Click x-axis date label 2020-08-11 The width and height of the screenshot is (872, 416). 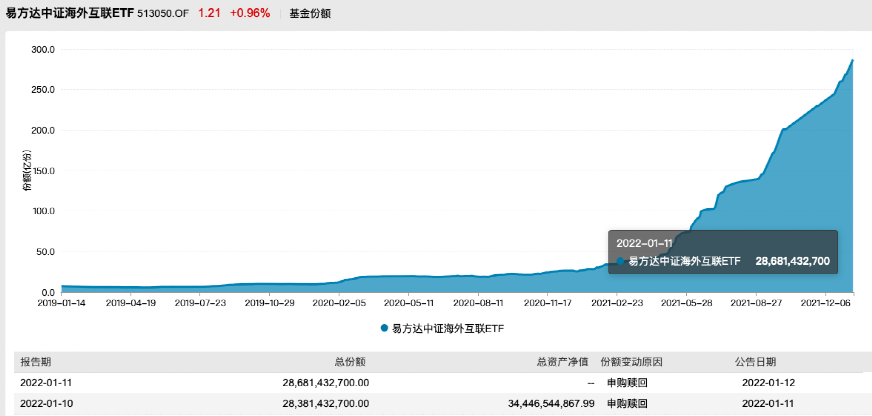(478, 304)
